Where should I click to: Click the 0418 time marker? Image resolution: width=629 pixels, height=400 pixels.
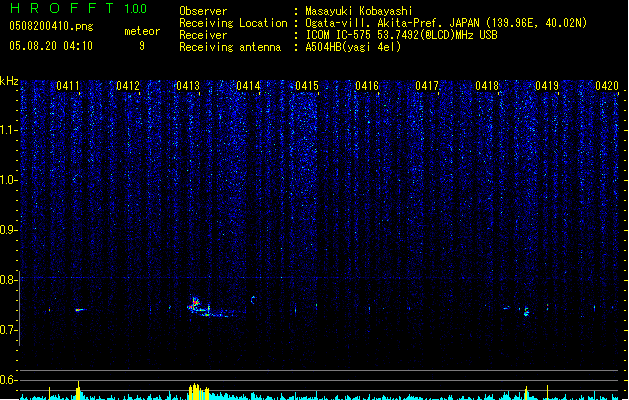(x=487, y=86)
